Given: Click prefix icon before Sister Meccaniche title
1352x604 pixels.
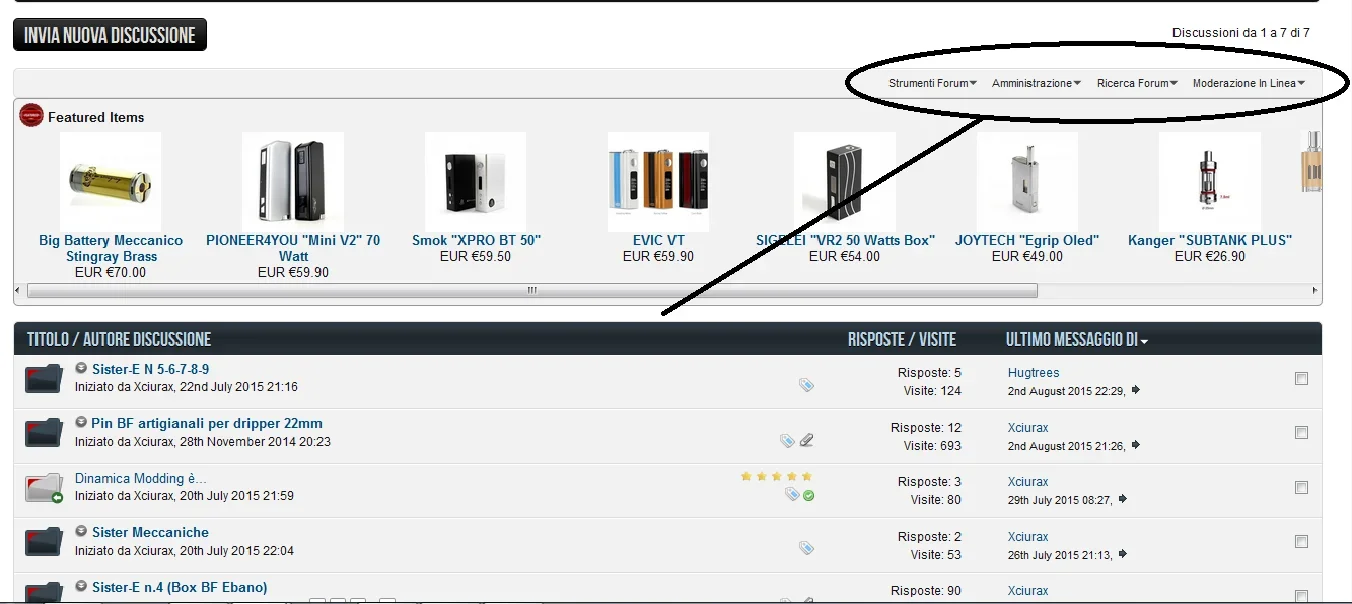Looking at the screenshot, I should coord(81,531).
